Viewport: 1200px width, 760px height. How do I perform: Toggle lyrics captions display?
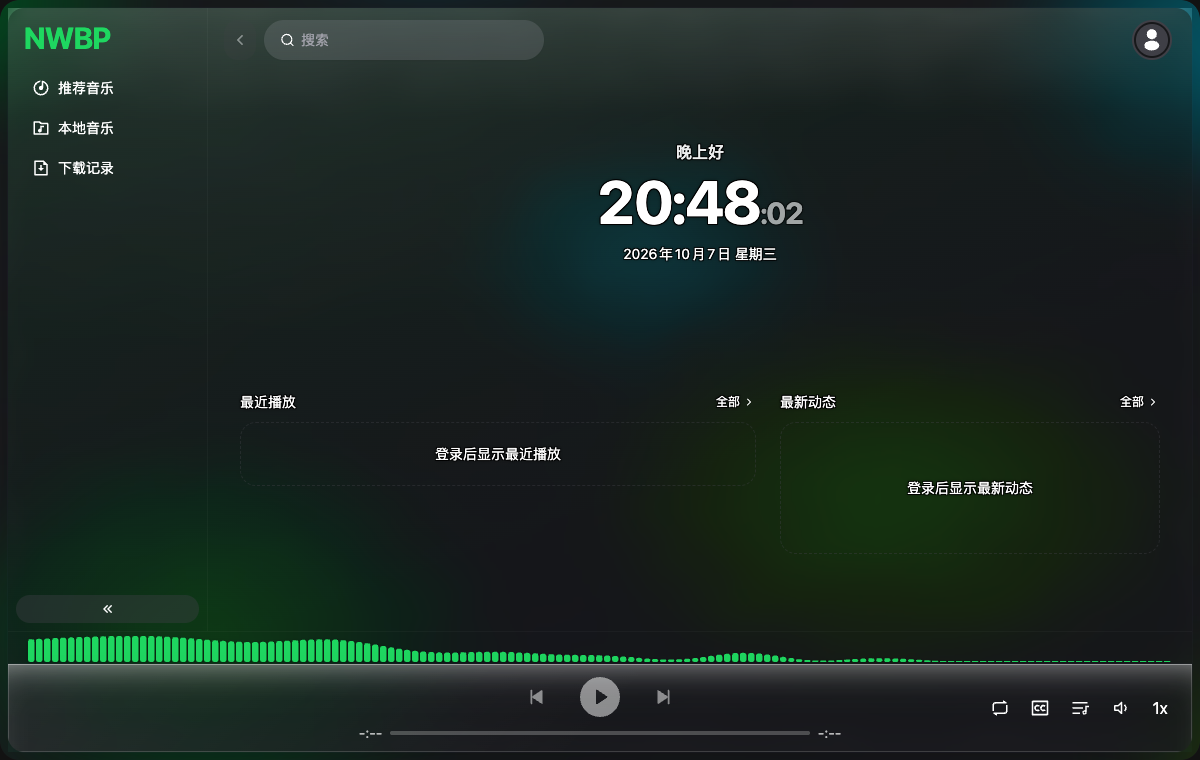point(1040,708)
